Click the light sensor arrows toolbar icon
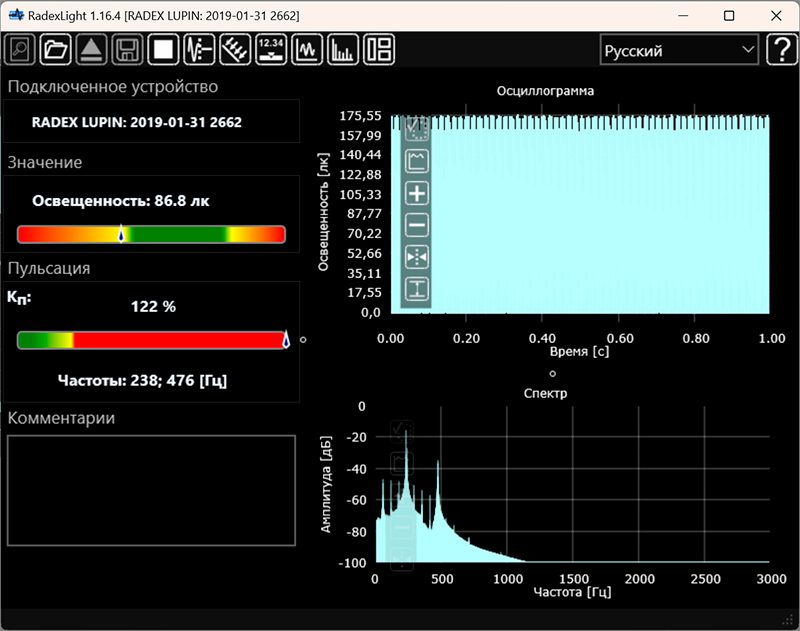The width and height of the screenshot is (800, 631). click(x=235, y=49)
